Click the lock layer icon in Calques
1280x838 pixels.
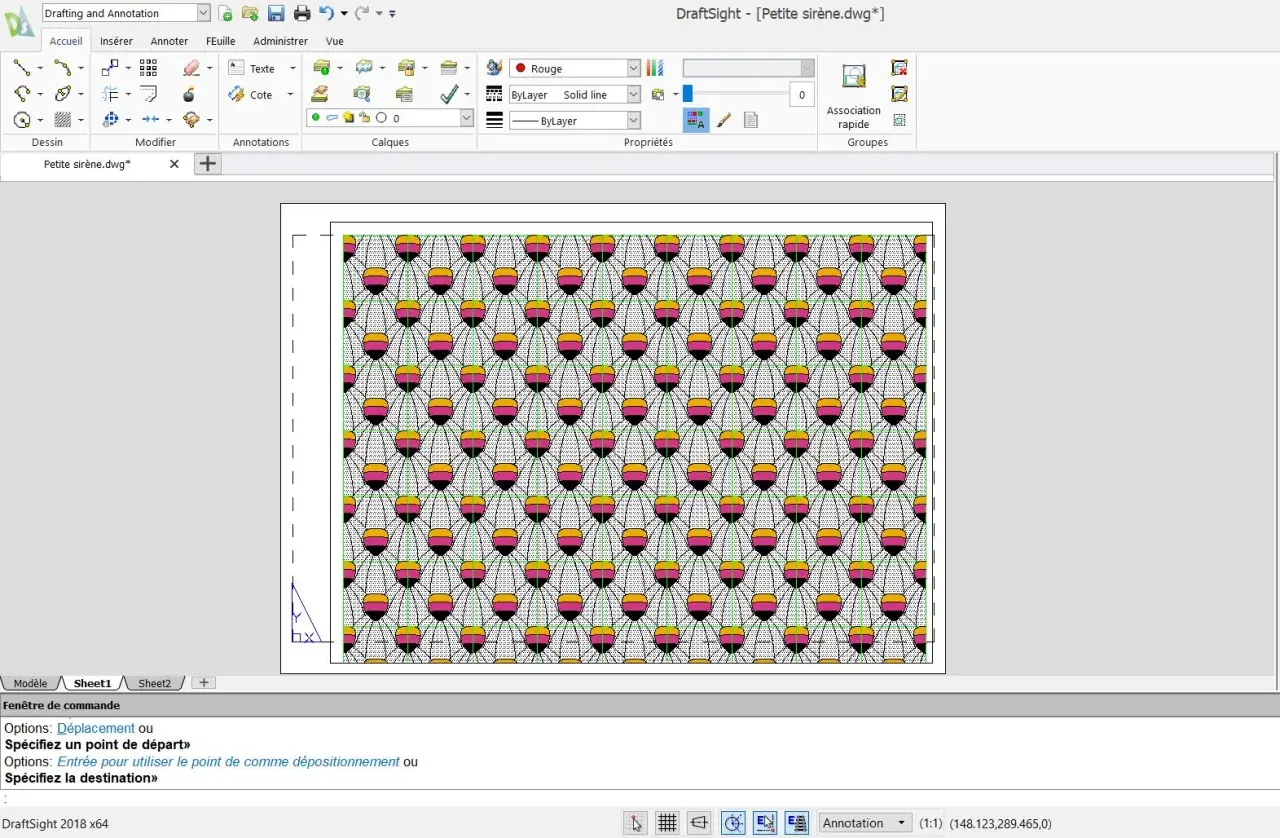pyautogui.click(x=405, y=68)
